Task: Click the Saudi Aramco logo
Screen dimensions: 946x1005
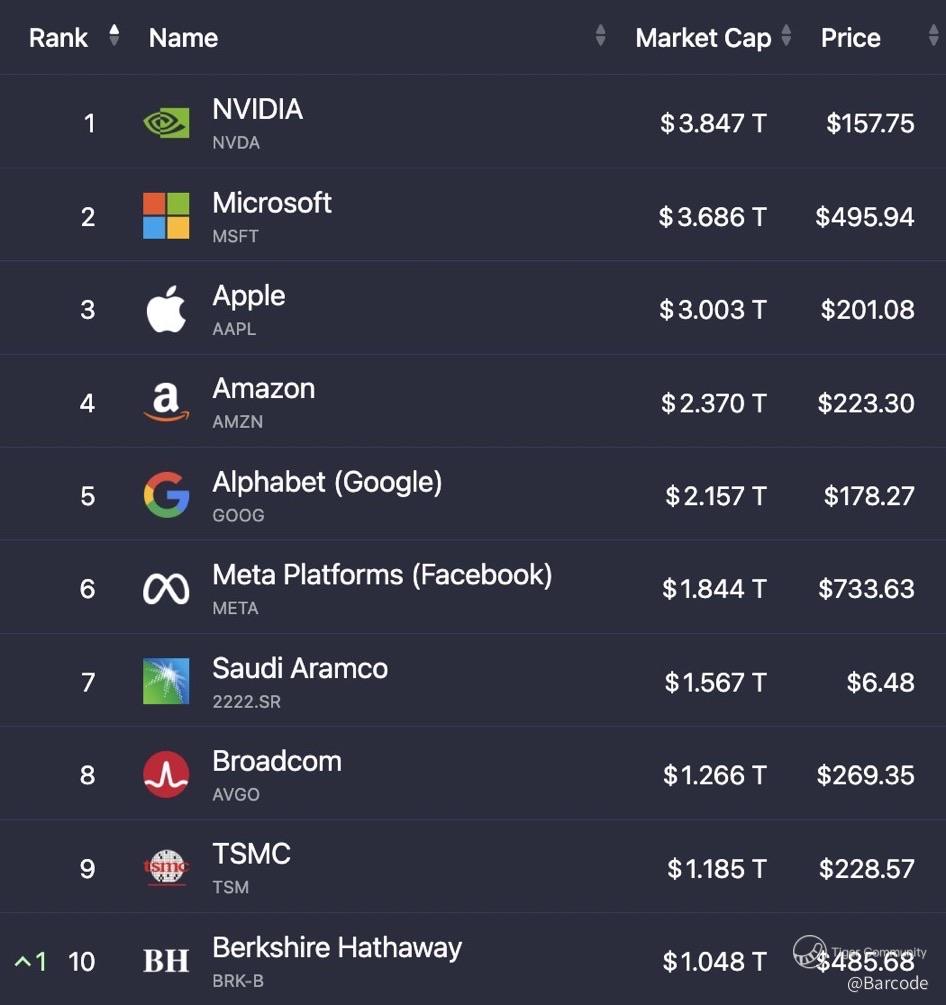Action: point(166,681)
